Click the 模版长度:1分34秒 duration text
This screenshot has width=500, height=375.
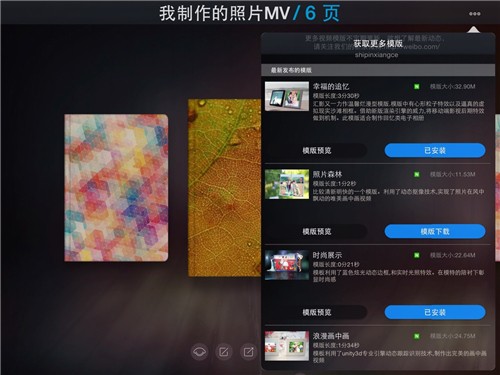pyautogui.click(x=336, y=345)
